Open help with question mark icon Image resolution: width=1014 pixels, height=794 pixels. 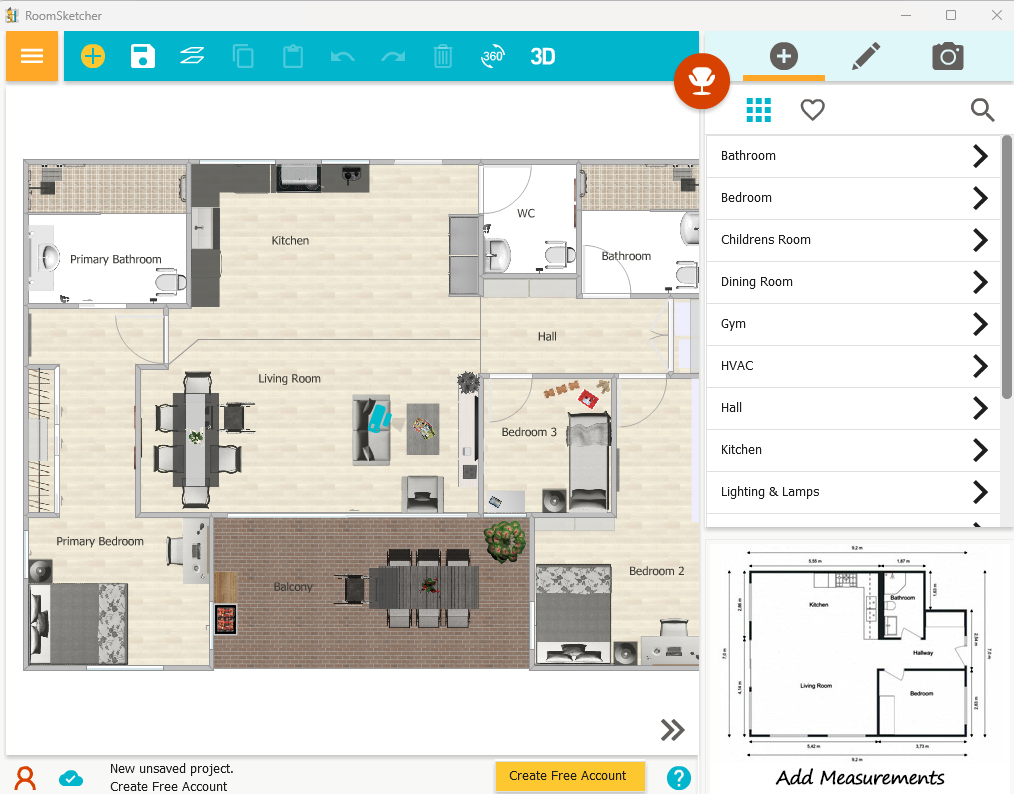678,778
